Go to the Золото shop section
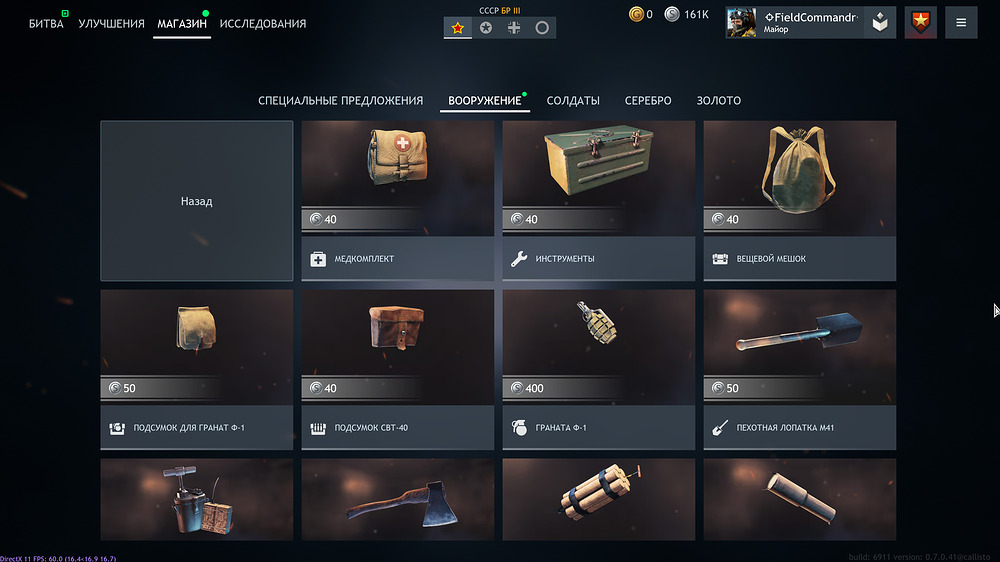 pyautogui.click(x=719, y=101)
